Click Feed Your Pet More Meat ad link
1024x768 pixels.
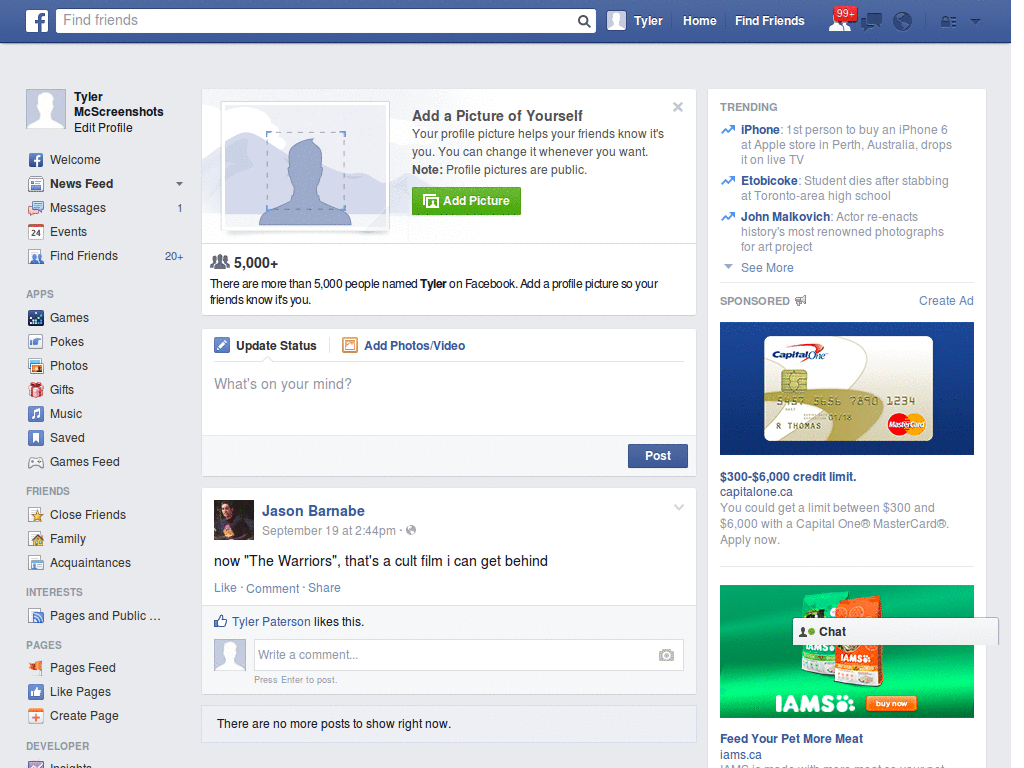(791, 739)
